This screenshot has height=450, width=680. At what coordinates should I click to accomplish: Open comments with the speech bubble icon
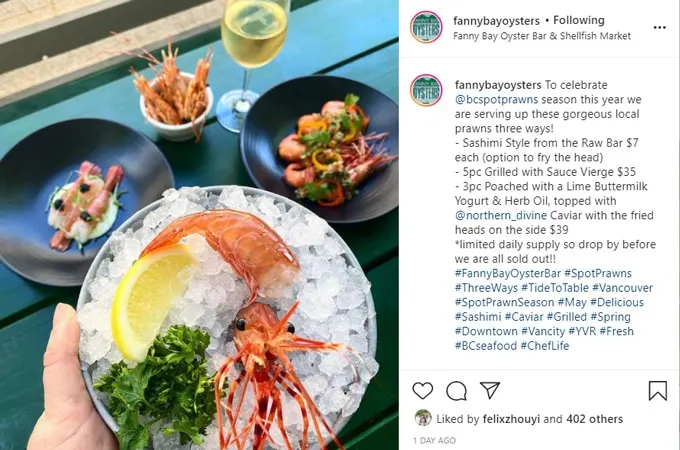(456, 391)
